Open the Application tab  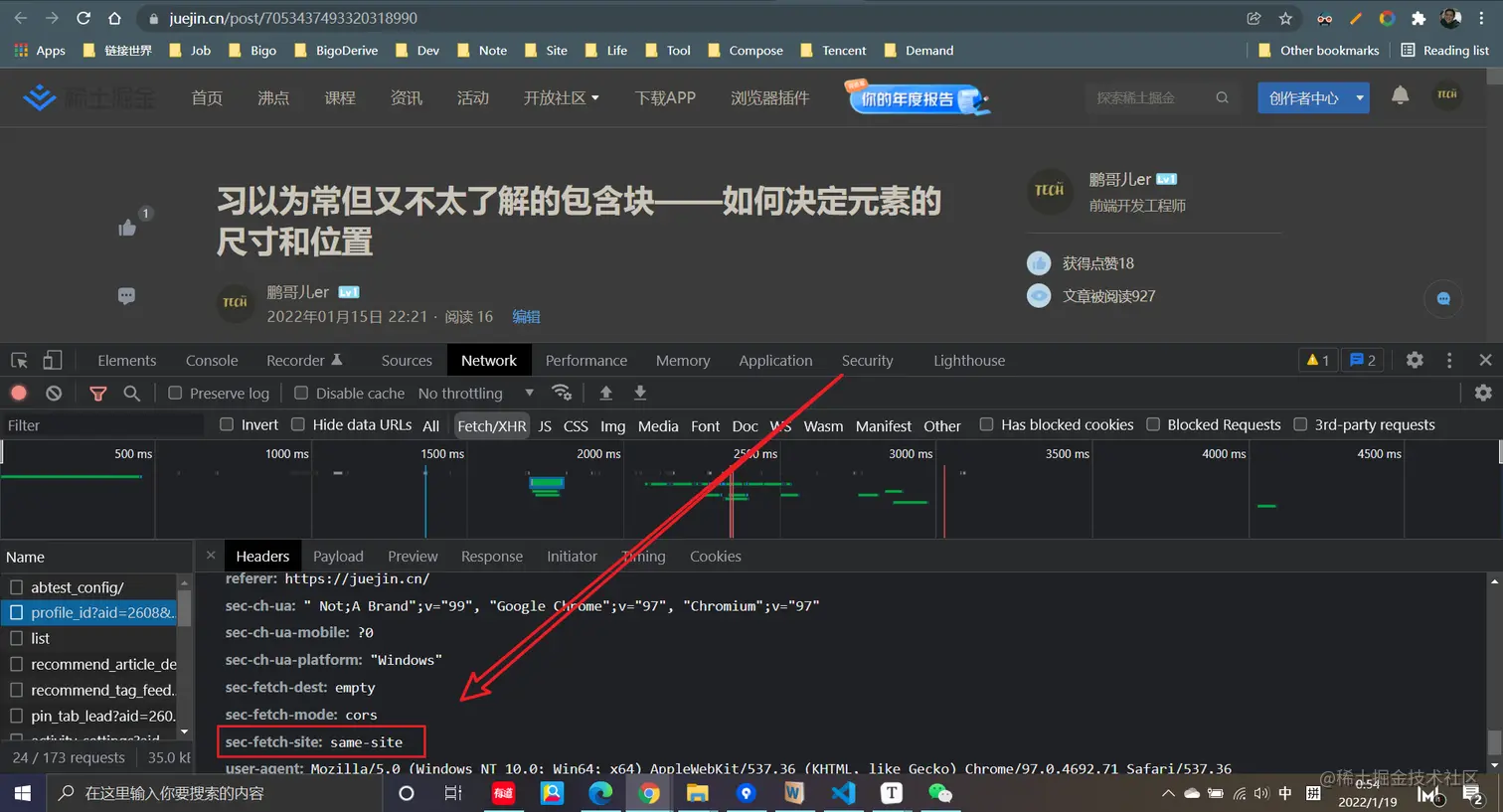pos(775,361)
